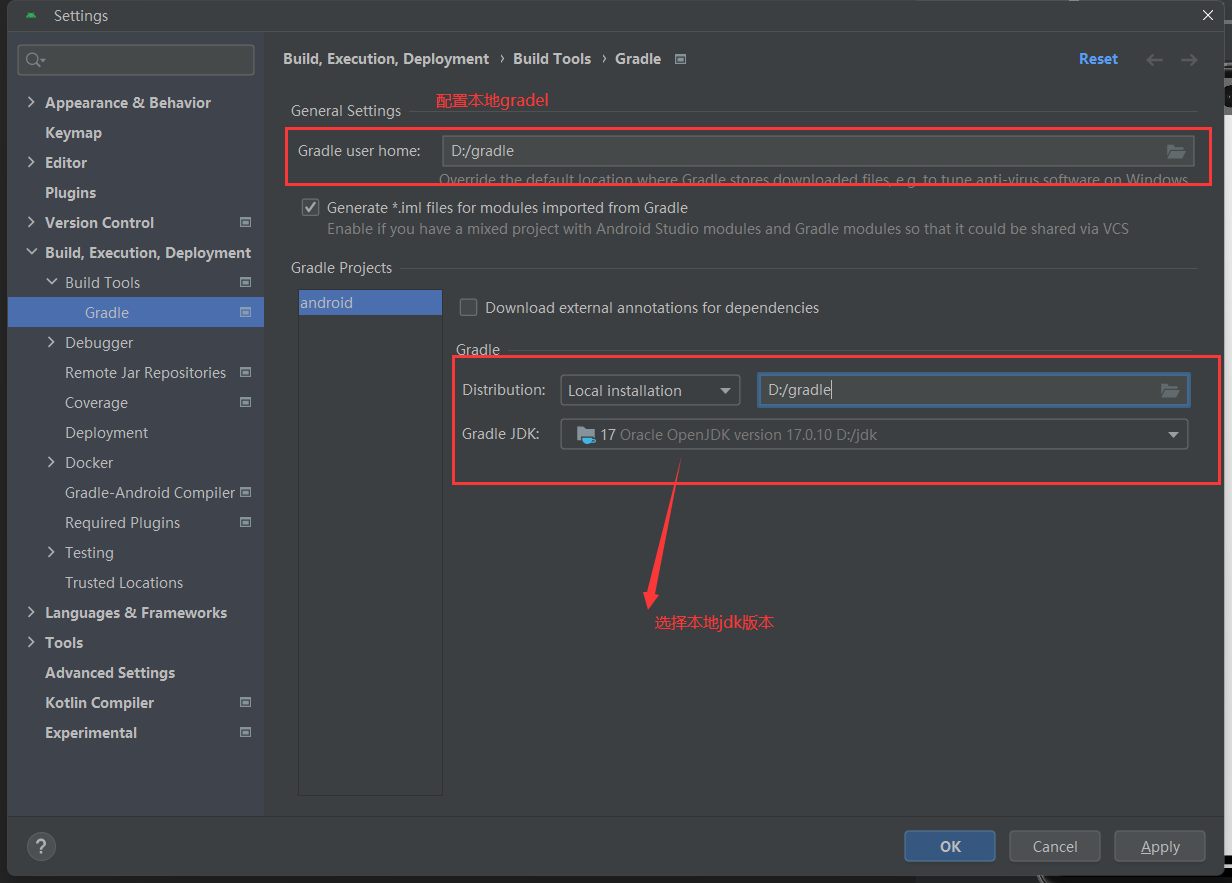Click the project-level icon beside Version Control
The height and width of the screenshot is (883, 1232).
tap(246, 222)
